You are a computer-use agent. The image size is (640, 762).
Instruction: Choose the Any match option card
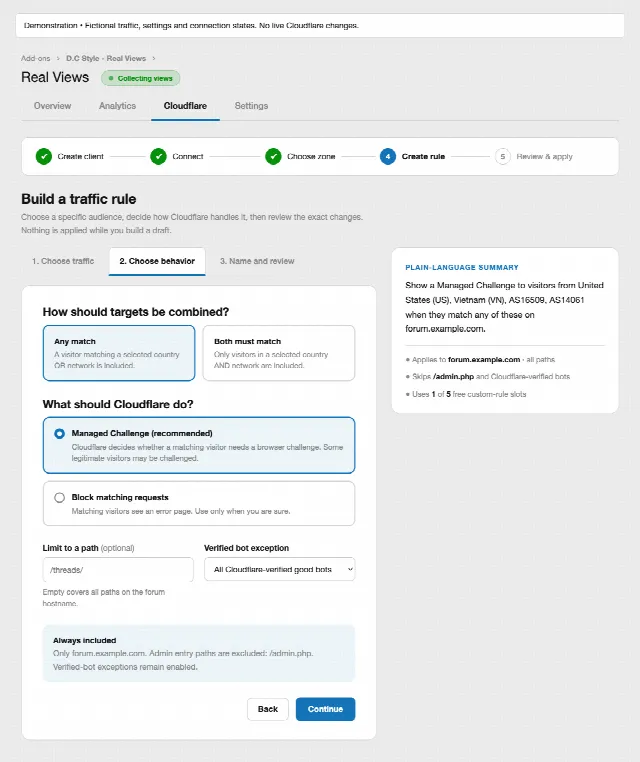click(119, 353)
